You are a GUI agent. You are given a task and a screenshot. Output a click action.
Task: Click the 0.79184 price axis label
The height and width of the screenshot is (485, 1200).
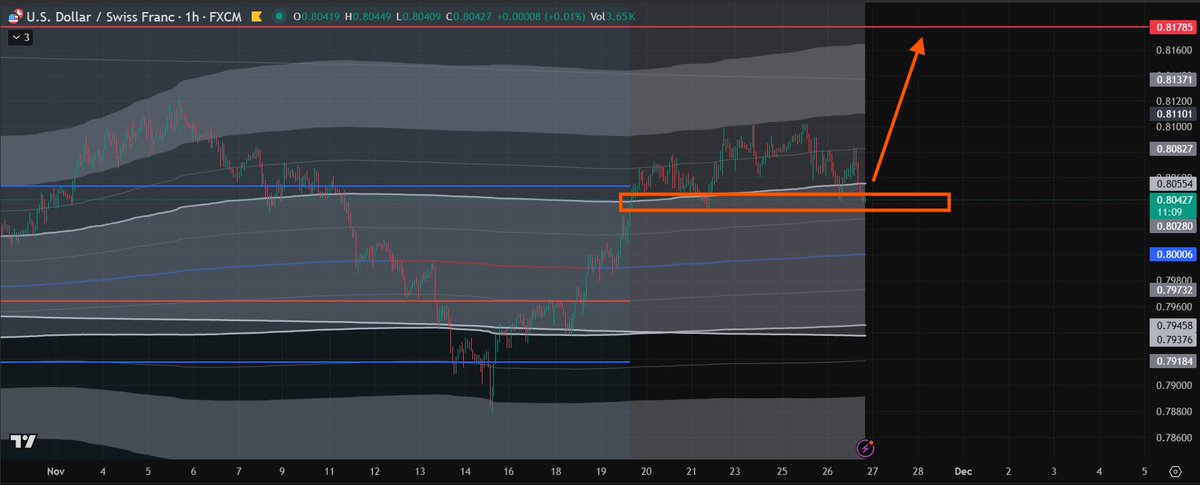(x=1171, y=363)
